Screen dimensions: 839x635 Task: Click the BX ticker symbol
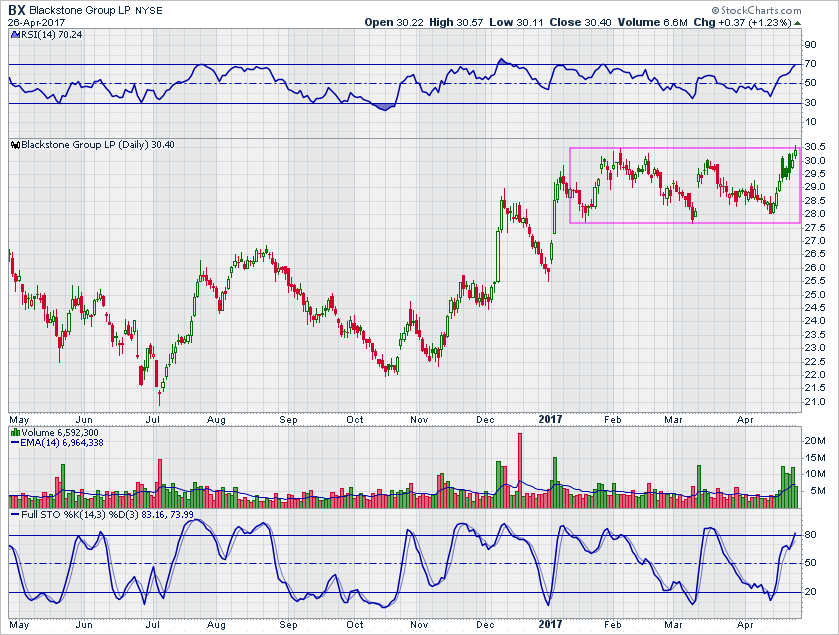click(17, 9)
